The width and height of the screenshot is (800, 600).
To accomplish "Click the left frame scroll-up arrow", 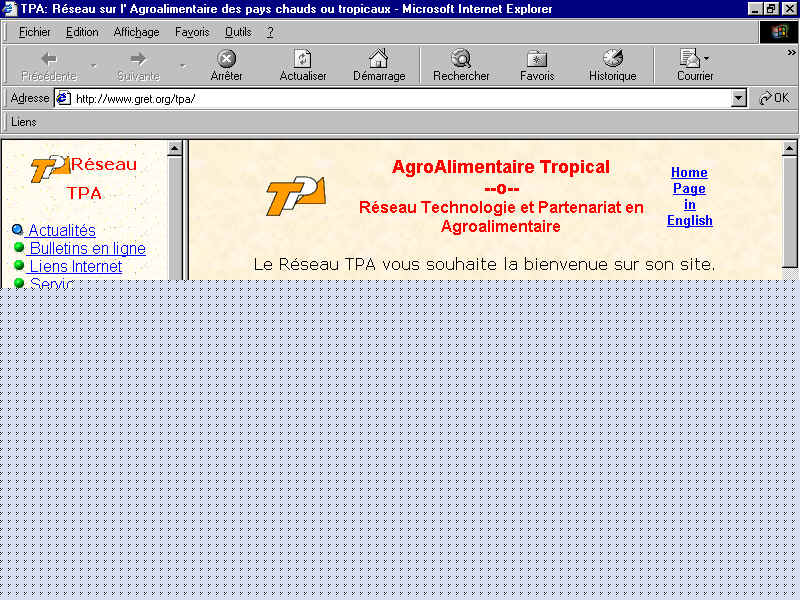I will tap(174, 148).
